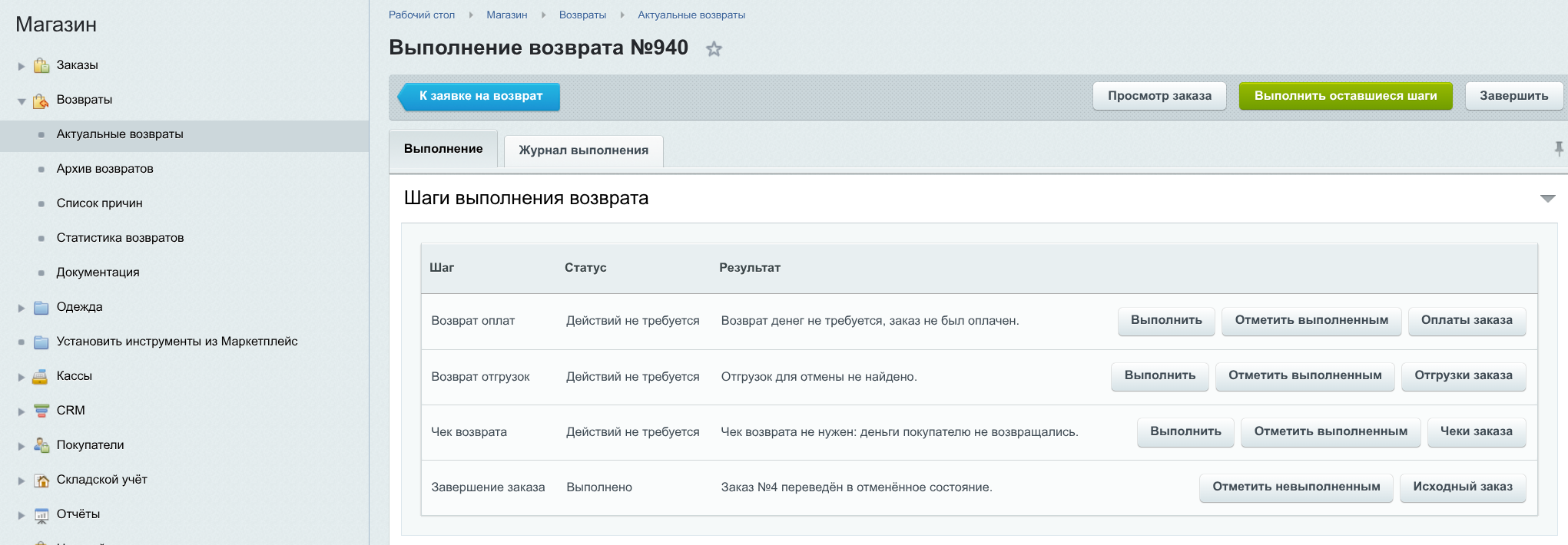Click the Результат column header
The width and height of the screenshot is (1568, 545).
[x=750, y=268]
